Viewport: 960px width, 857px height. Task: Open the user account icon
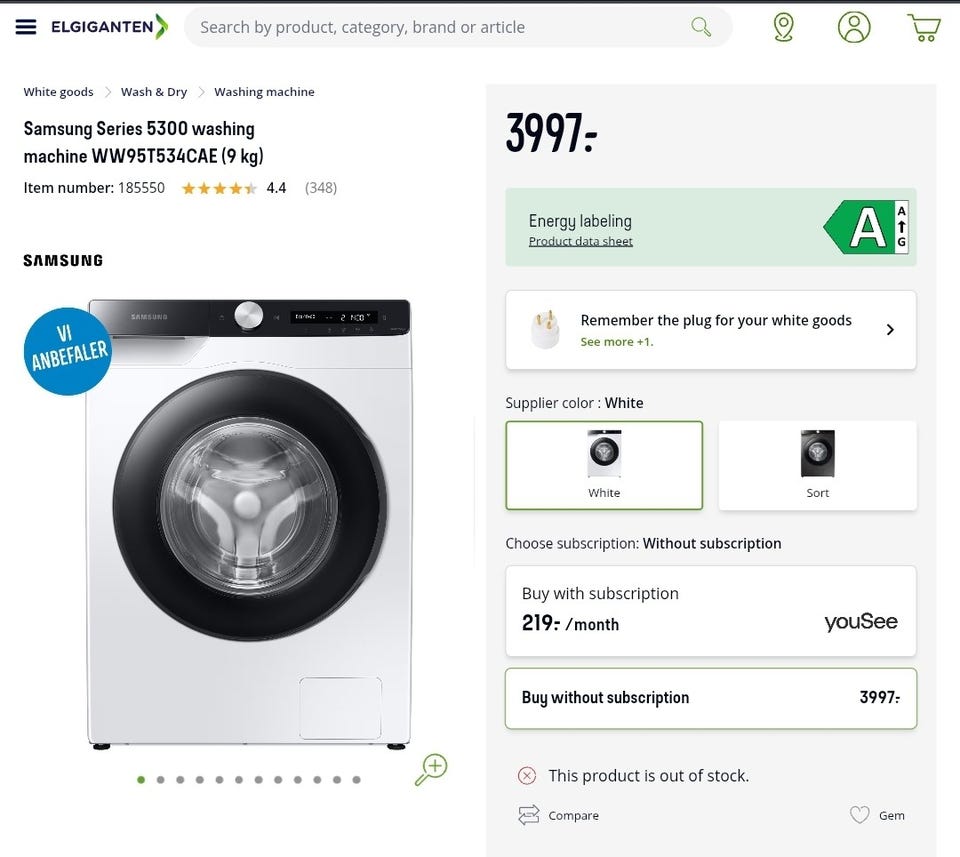854,27
